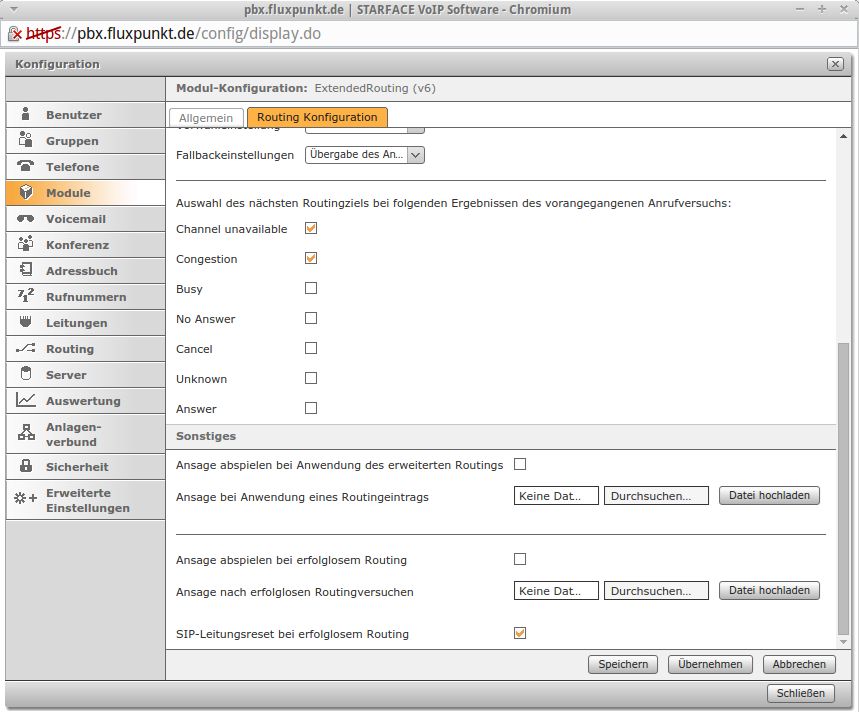Open Benutzer section via its person icon

pos(25,114)
